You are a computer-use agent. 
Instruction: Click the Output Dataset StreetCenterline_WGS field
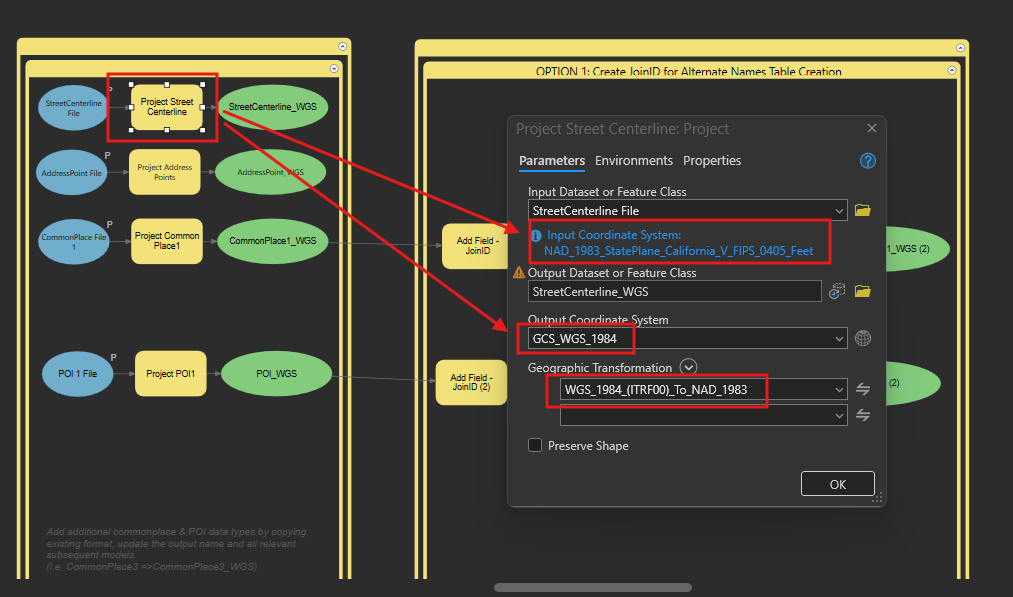click(x=674, y=291)
